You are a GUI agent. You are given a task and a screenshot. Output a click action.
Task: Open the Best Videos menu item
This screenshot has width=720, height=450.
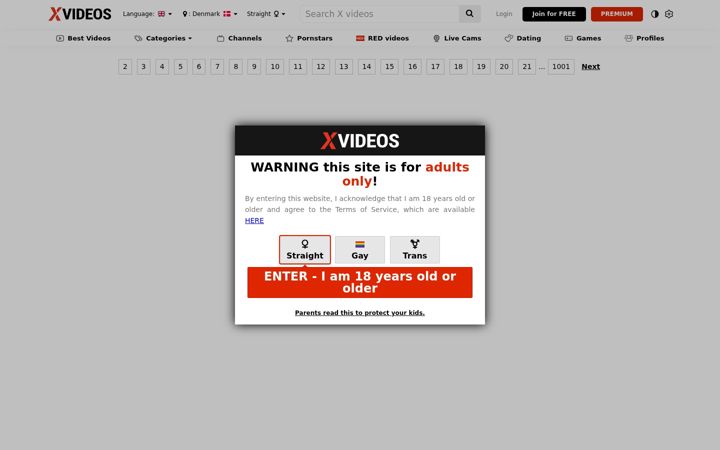coord(83,38)
